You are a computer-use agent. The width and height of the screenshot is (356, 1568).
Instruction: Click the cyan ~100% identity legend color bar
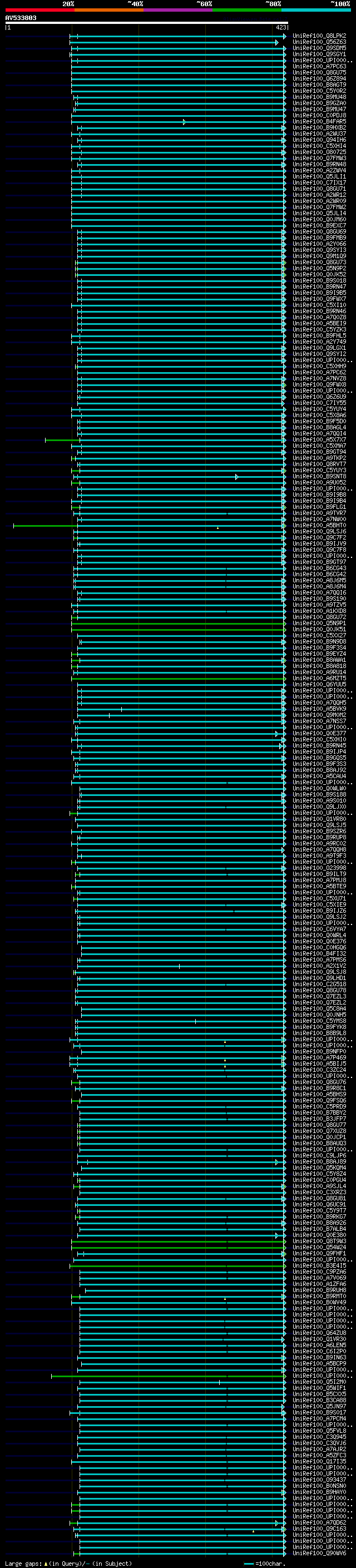[x=316, y=10]
